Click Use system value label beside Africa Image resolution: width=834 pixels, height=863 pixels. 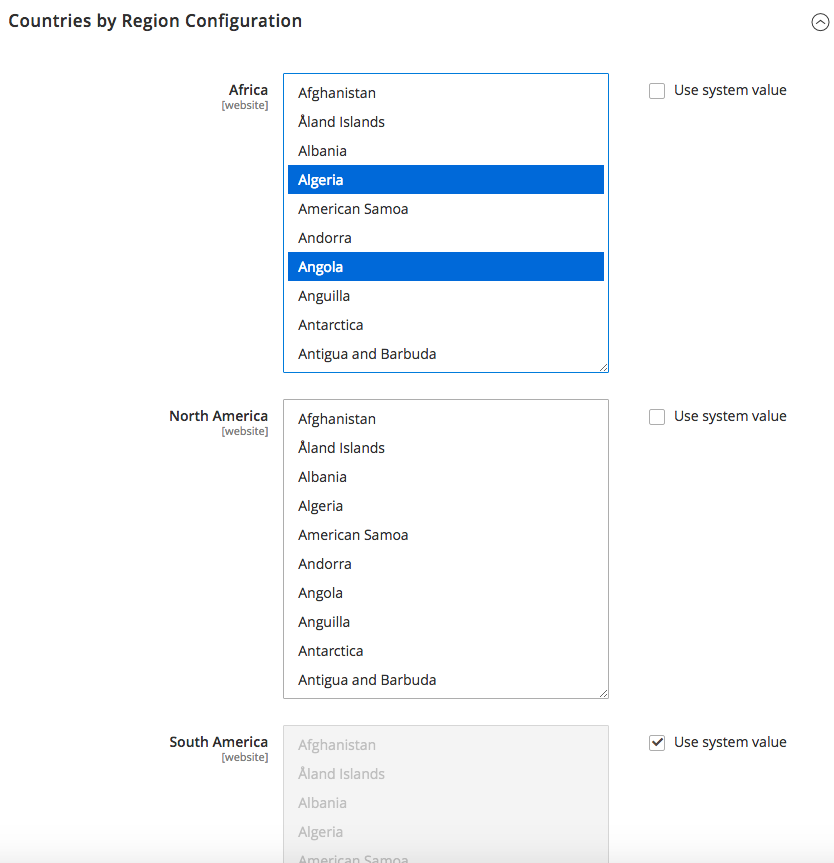click(x=730, y=90)
